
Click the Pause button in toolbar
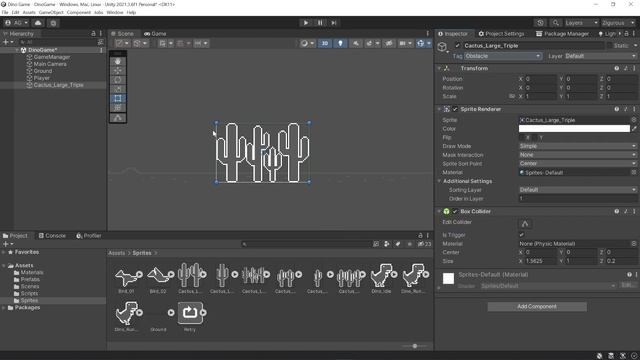[320, 23]
